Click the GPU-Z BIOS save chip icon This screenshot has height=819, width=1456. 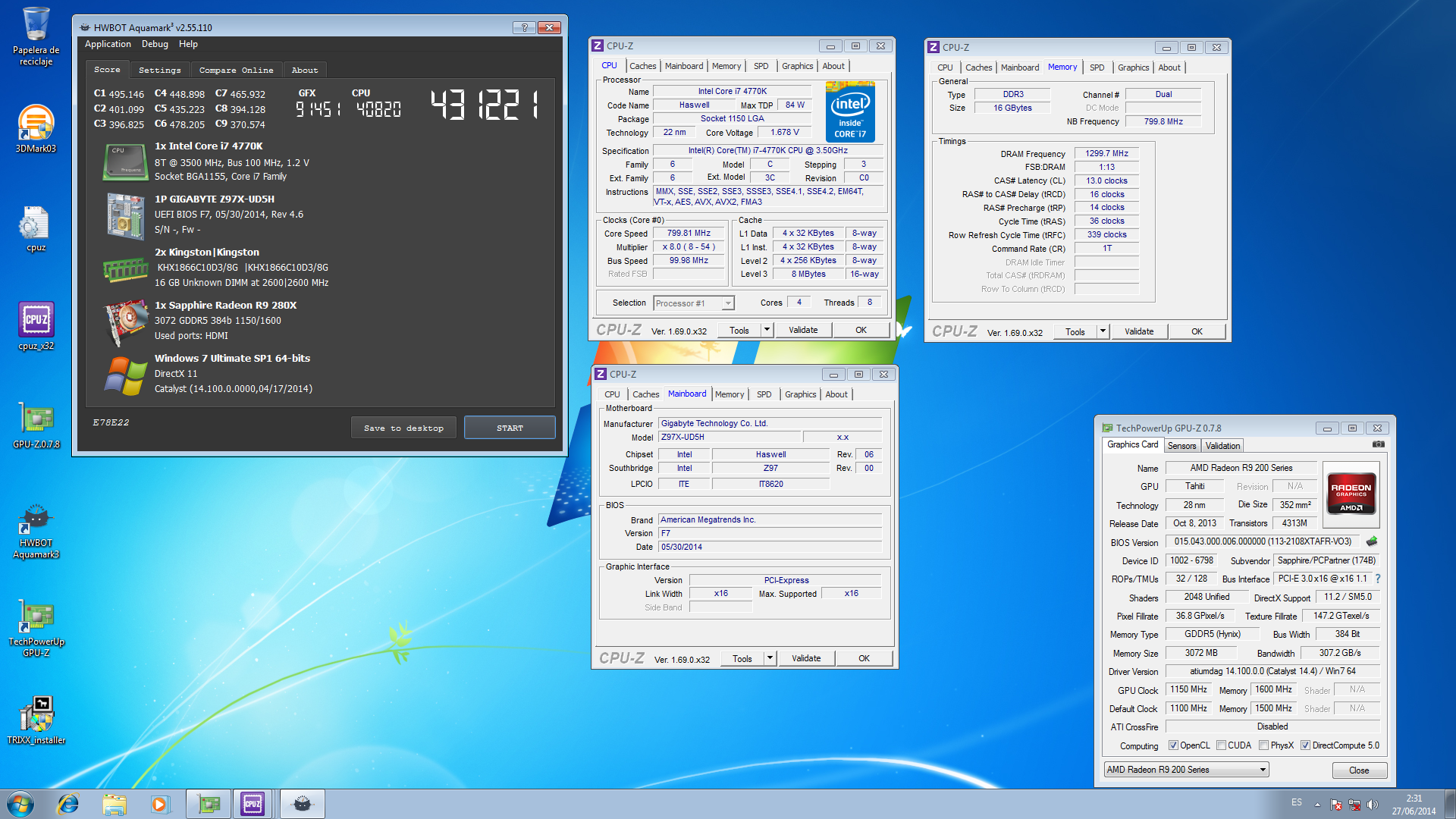[x=1372, y=541]
